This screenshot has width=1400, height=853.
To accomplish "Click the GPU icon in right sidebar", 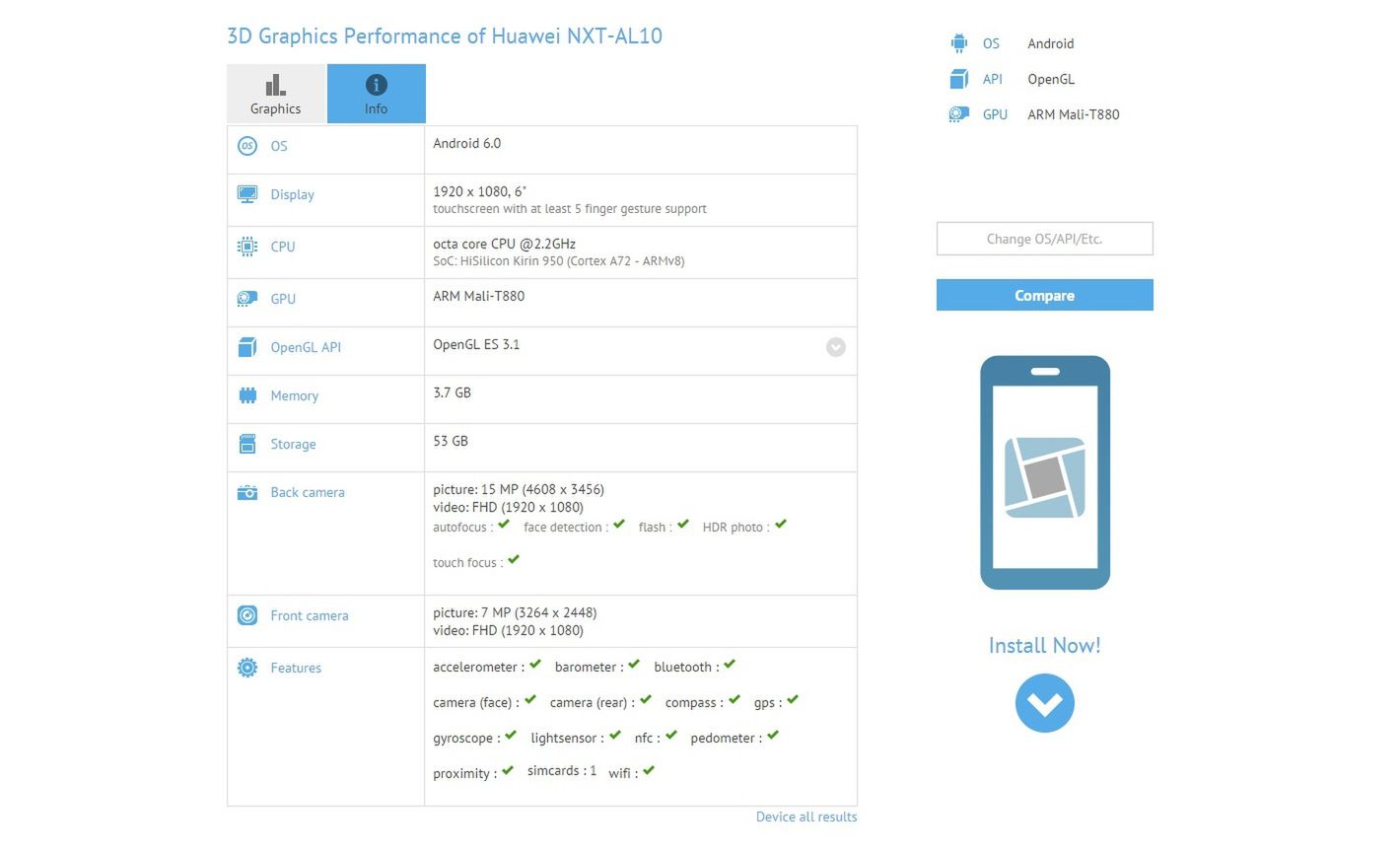I will tap(959, 114).
